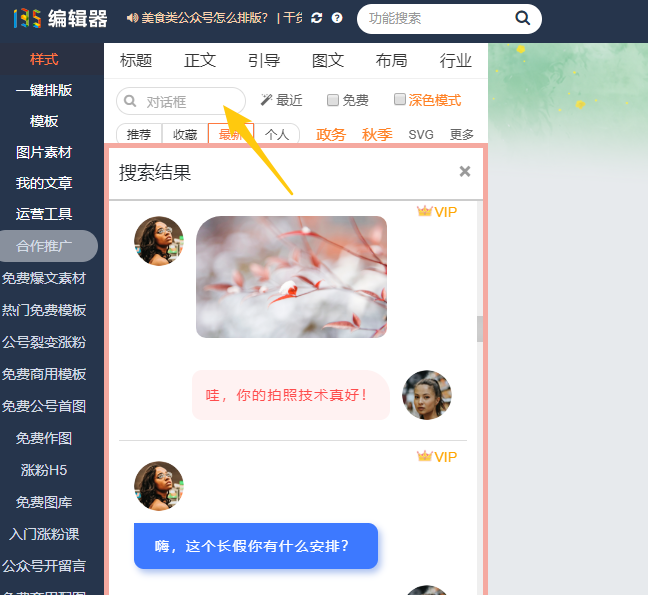Expand the 更多 categories

click(462, 134)
